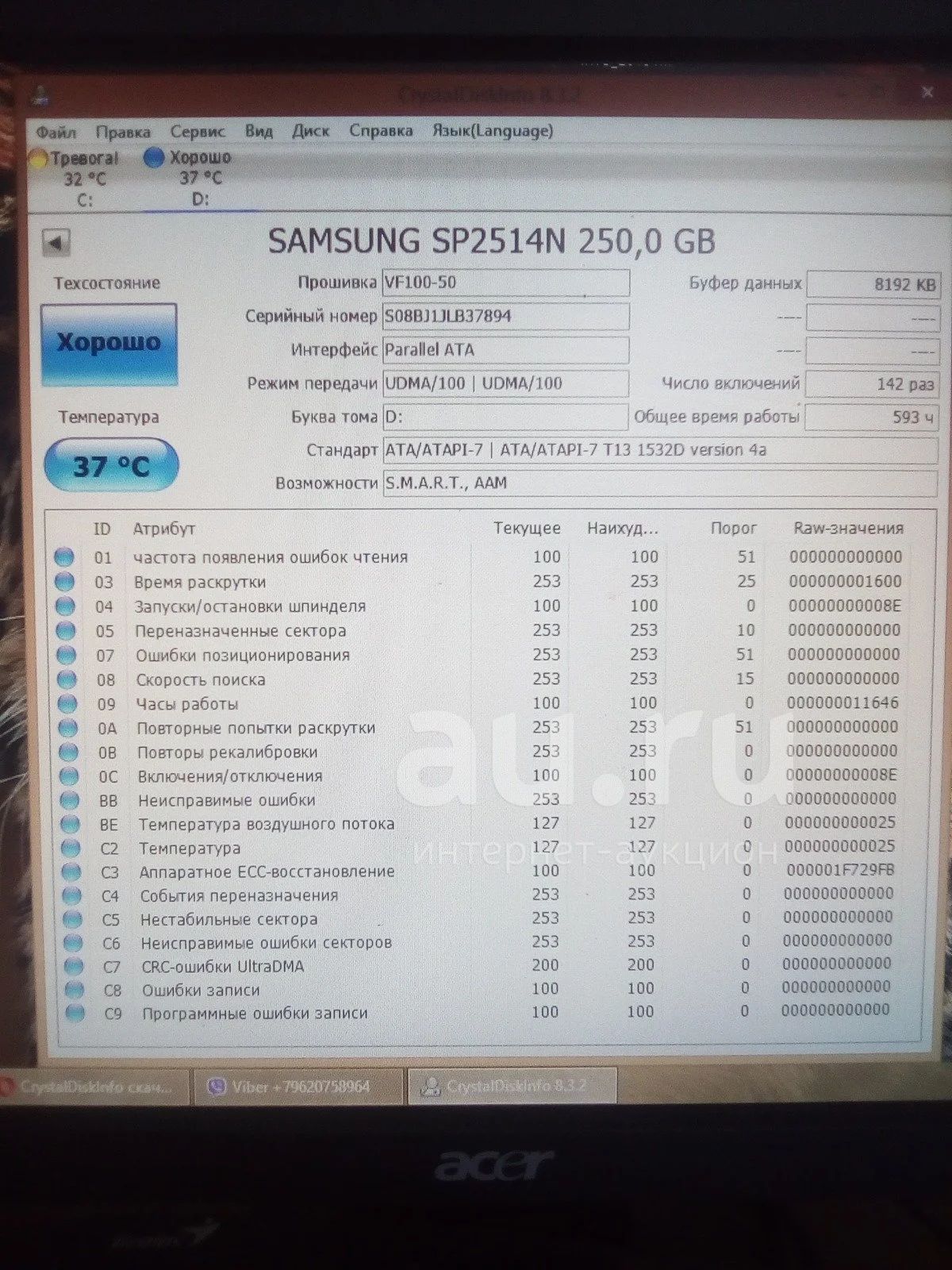
Task: Click status dot of Повторы рекалибровки
Action: click(x=68, y=752)
